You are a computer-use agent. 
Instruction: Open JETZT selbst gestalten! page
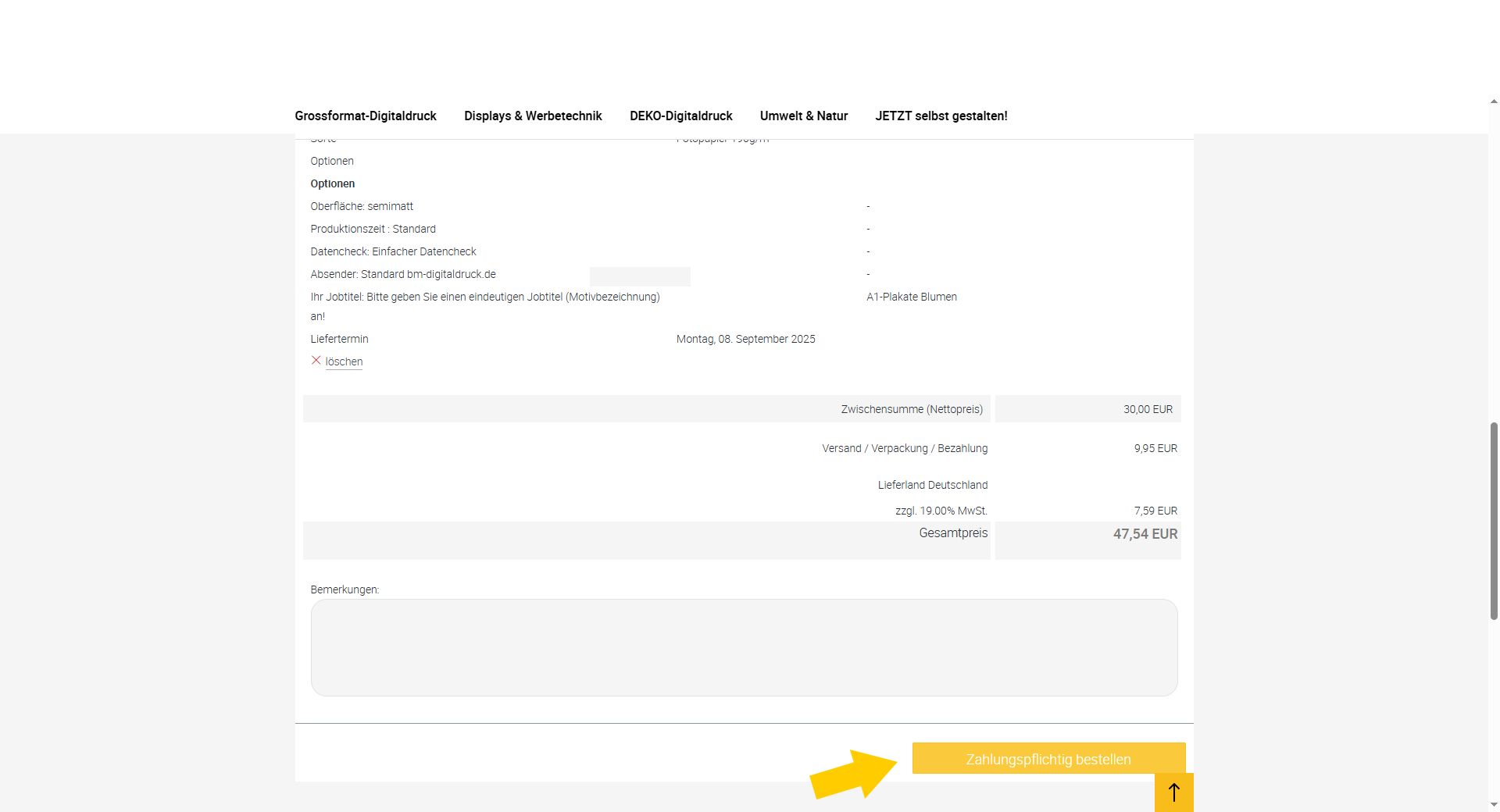[x=941, y=116]
